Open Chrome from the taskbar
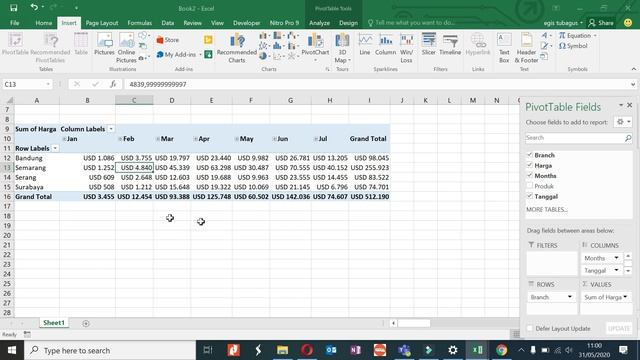Viewport: 640px width, 360px height. [x=502, y=350]
